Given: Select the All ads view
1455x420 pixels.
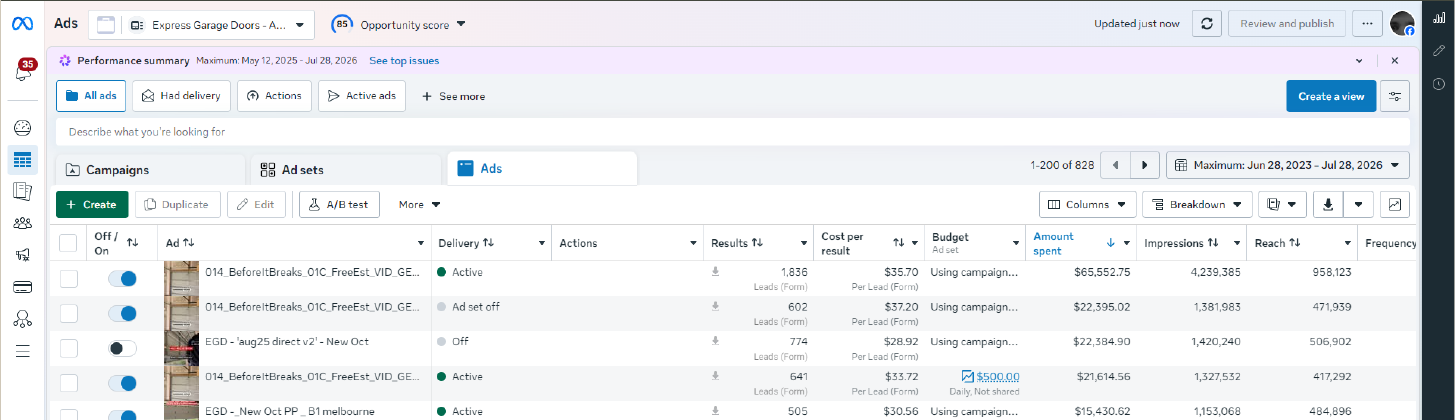Looking at the screenshot, I should [90, 96].
